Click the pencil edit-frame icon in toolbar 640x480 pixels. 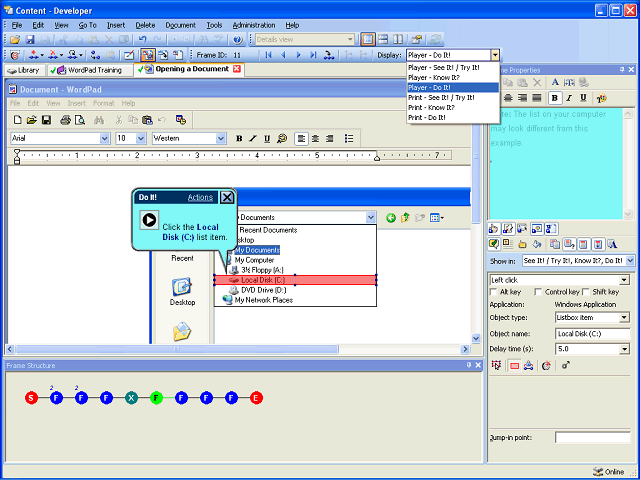[129, 55]
